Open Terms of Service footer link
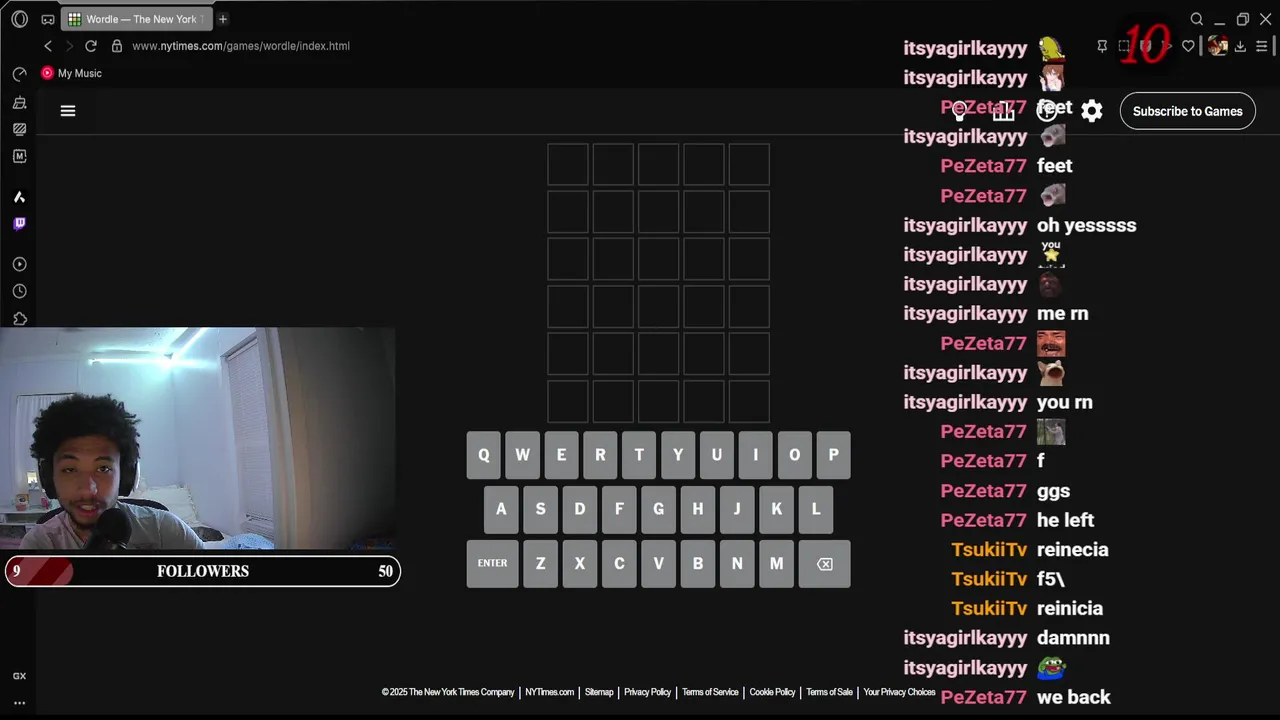This screenshot has width=1280, height=720. coord(710,692)
